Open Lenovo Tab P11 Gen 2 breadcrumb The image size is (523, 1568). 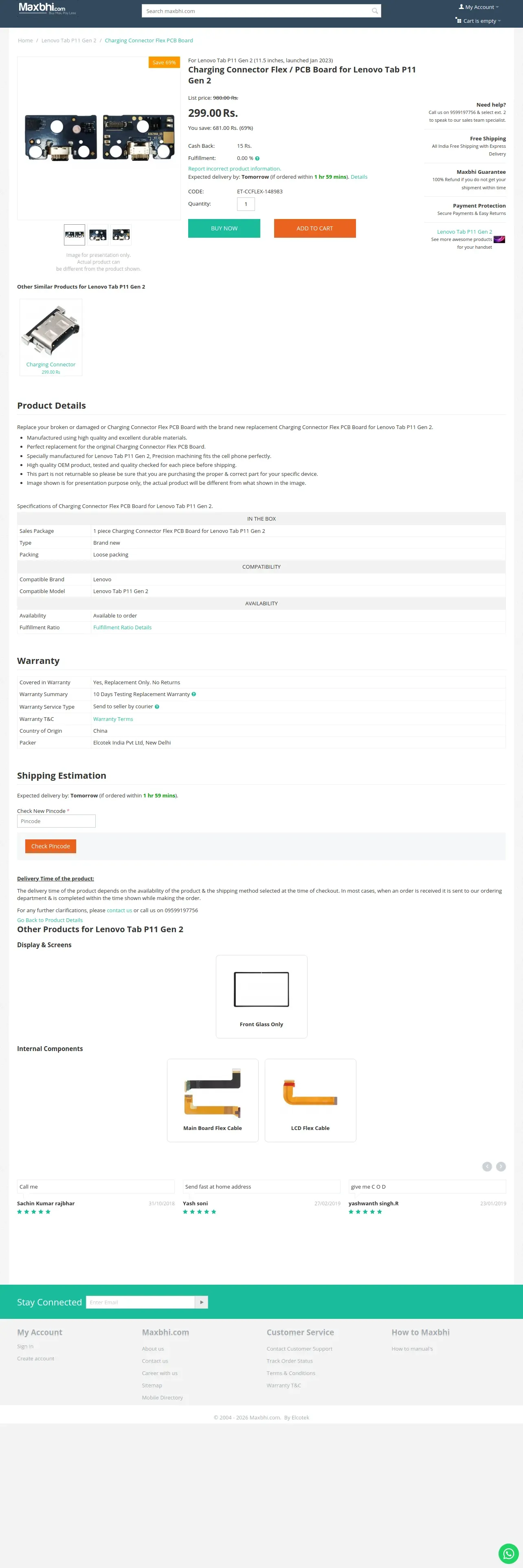(x=69, y=41)
